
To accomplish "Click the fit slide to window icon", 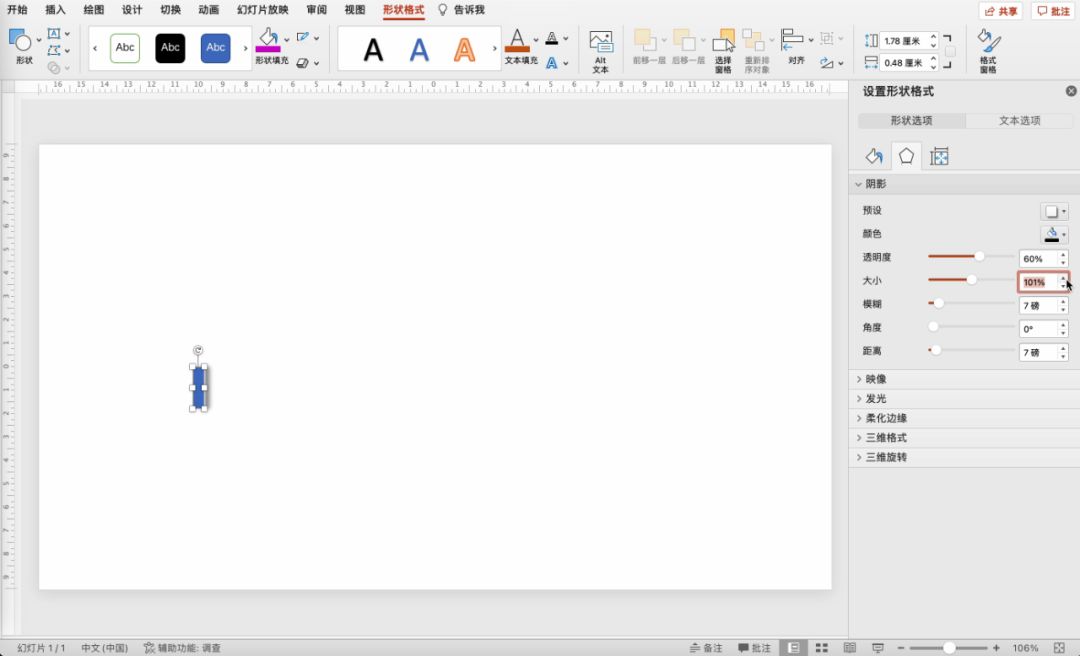I will coord(1059,648).
